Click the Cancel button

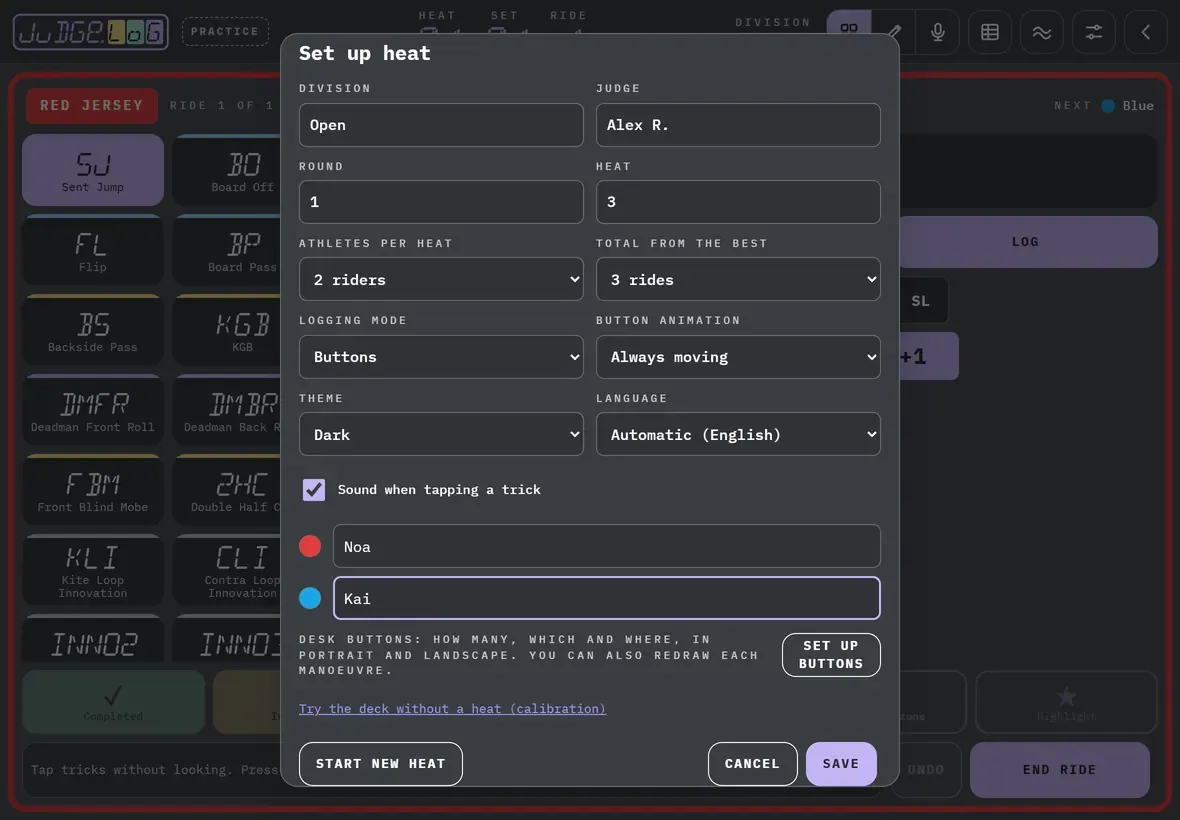(x=753, y=764)
